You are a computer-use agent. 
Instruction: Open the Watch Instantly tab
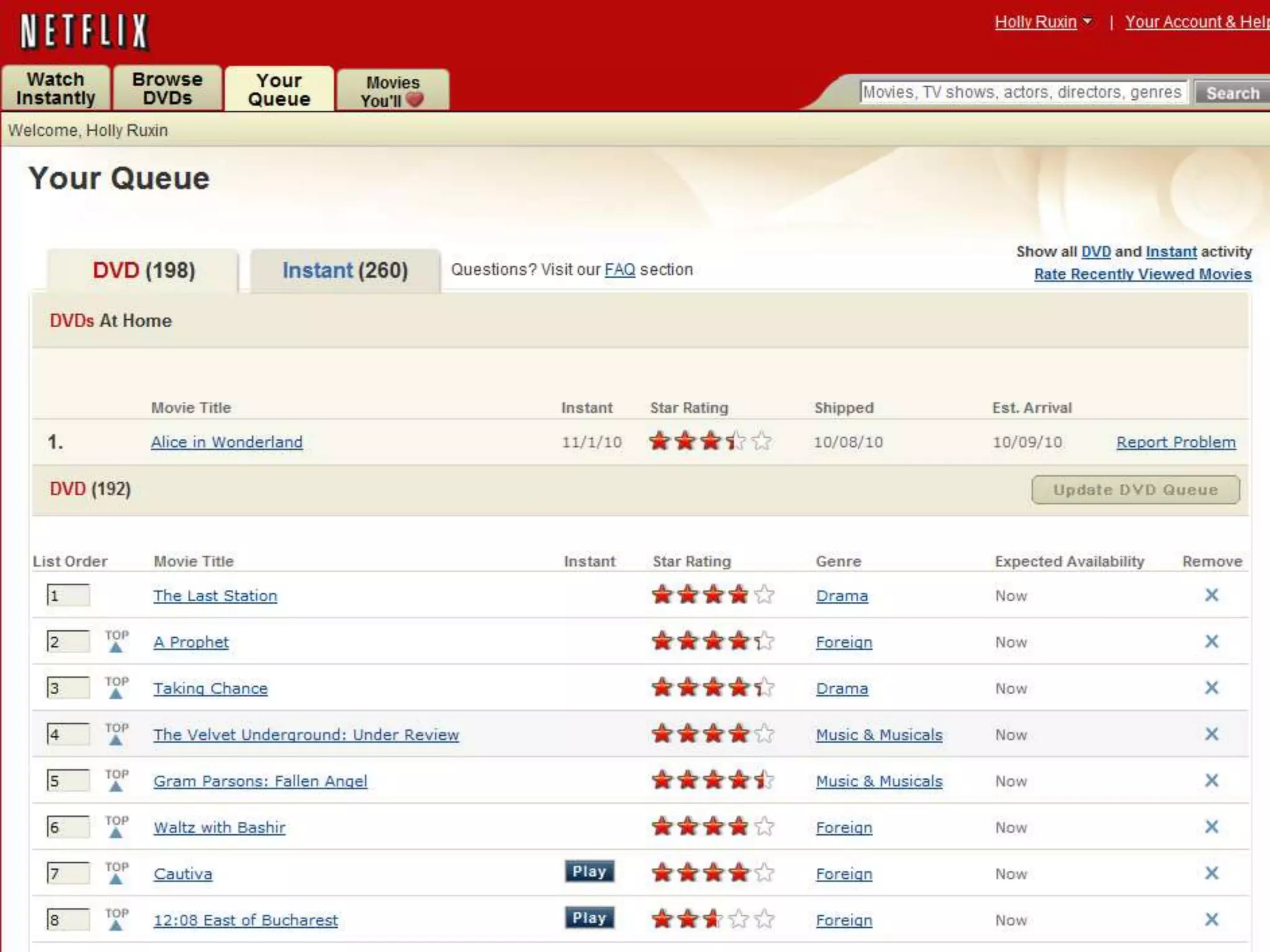(x=56, y=89)
